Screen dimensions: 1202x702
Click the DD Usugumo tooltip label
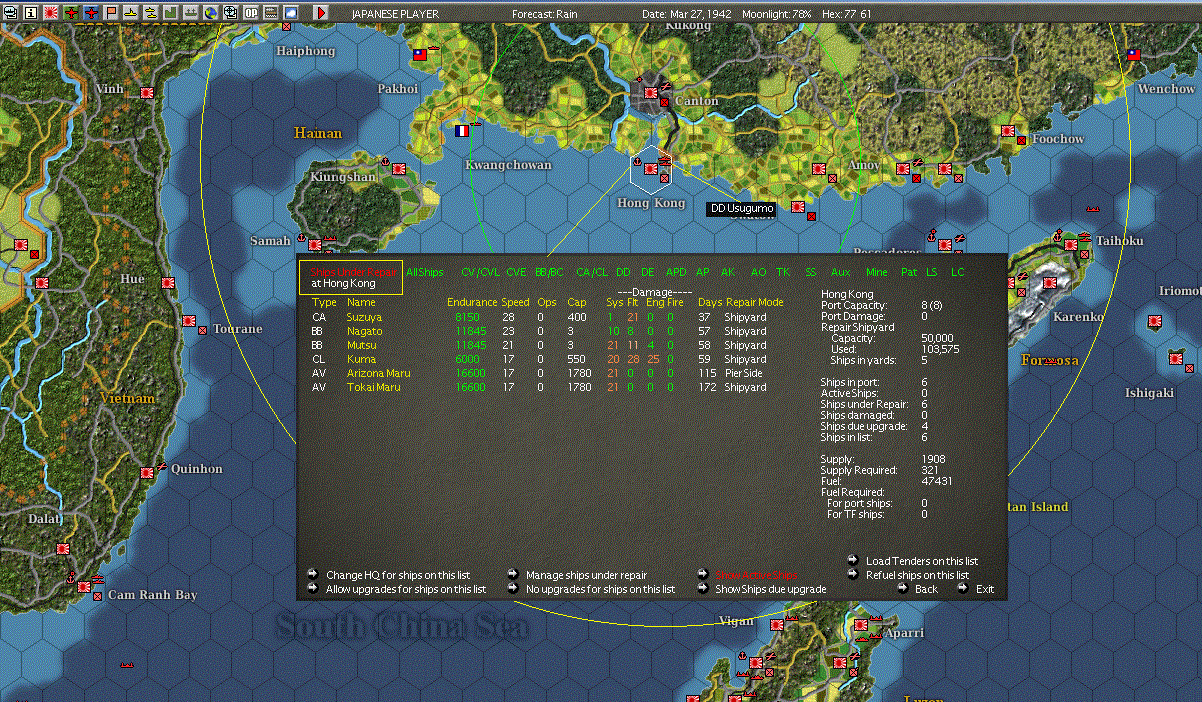pyautogui.click(x=740, y=208)
